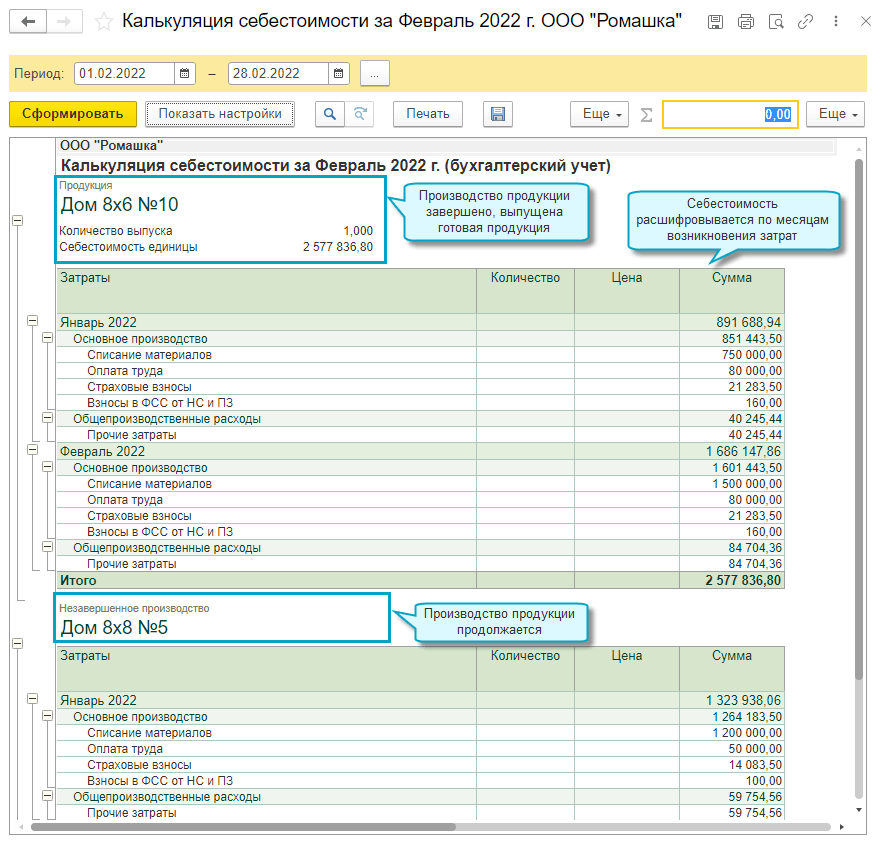Image resolution: width=884 pixels, height=843 pixels.
Task: Go back with the left arrow button
Action: click(28, 21)
